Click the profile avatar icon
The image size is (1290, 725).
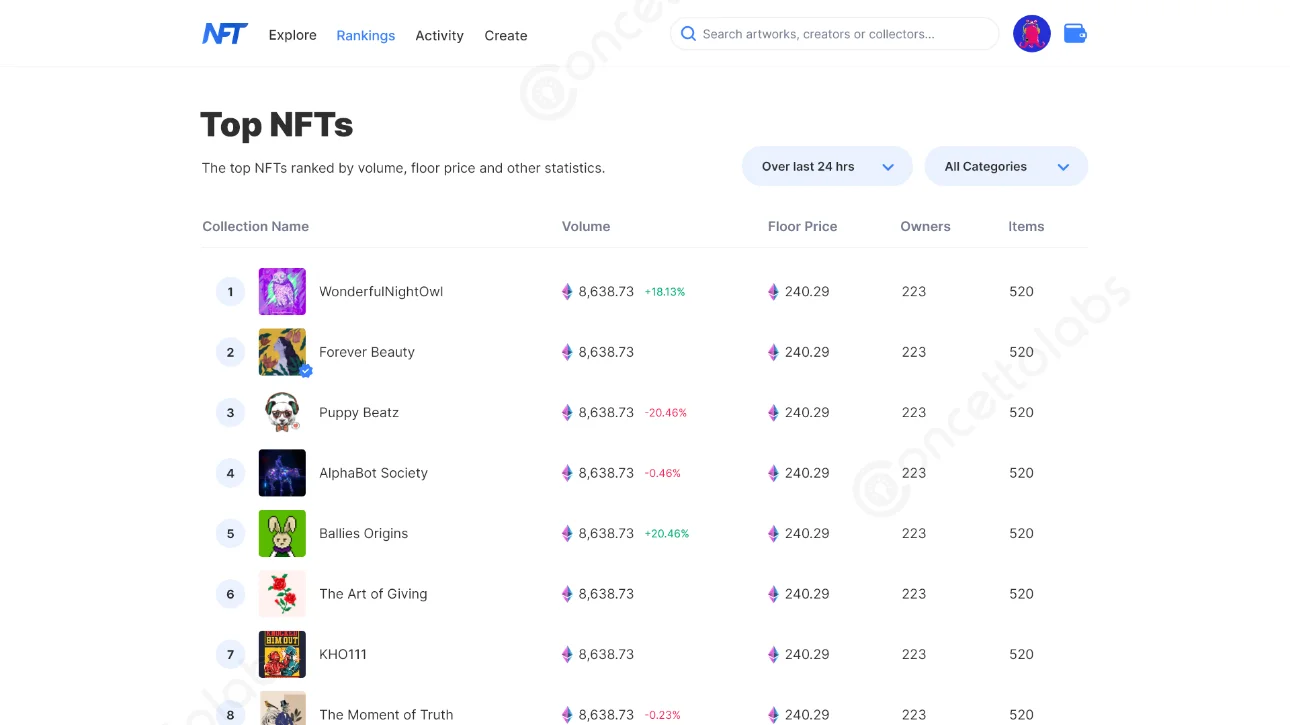[x=1031, y=33]
